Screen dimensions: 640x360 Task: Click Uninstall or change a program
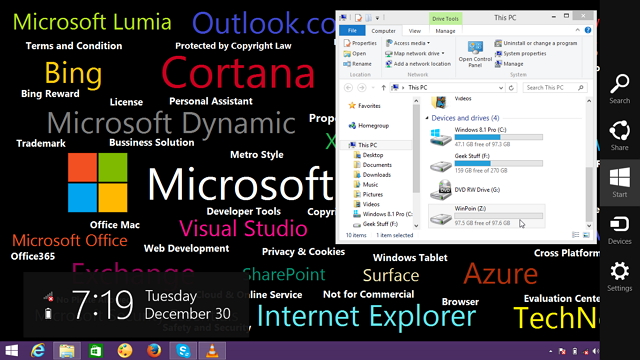(x=536, y=43)
